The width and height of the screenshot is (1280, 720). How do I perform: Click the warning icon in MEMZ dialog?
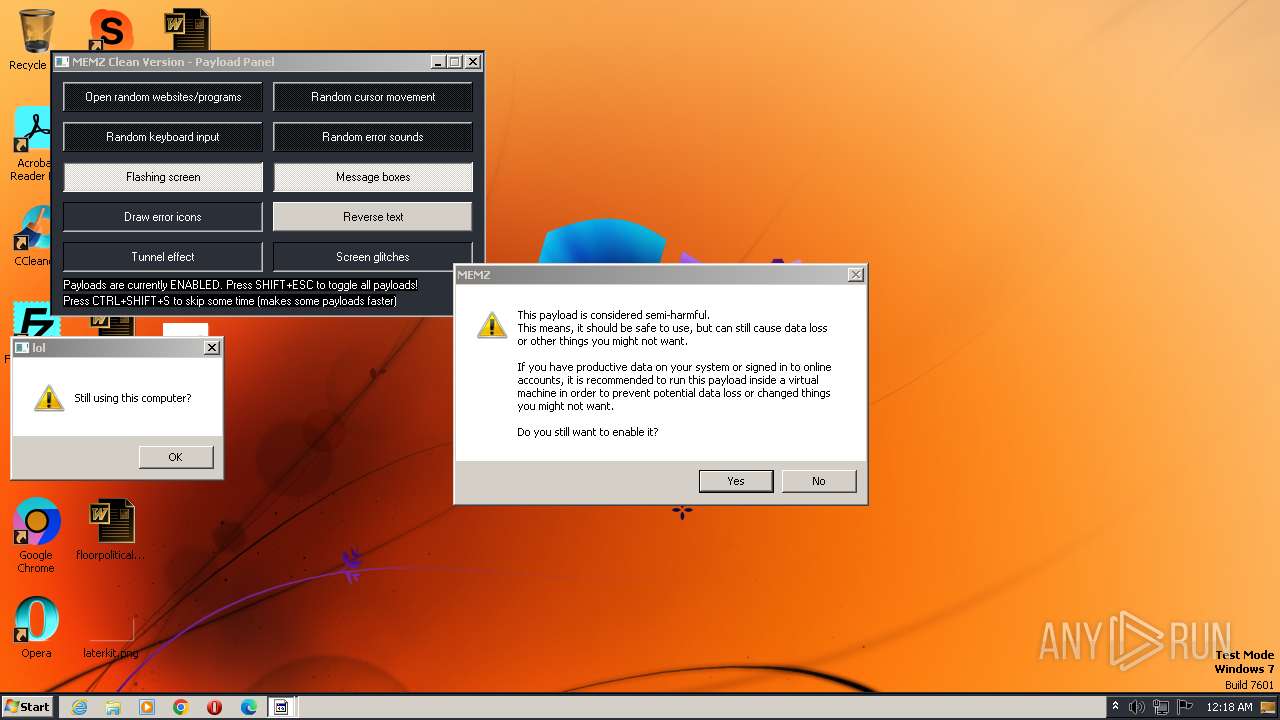point(491,324)
